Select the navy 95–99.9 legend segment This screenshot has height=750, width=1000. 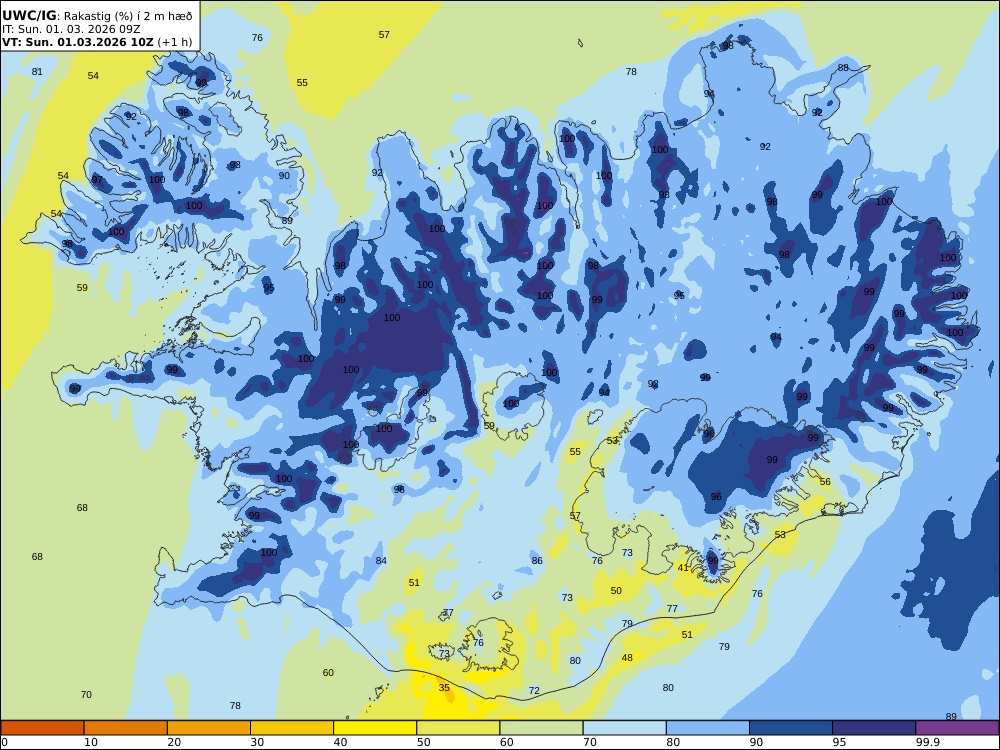coord(874,728)
